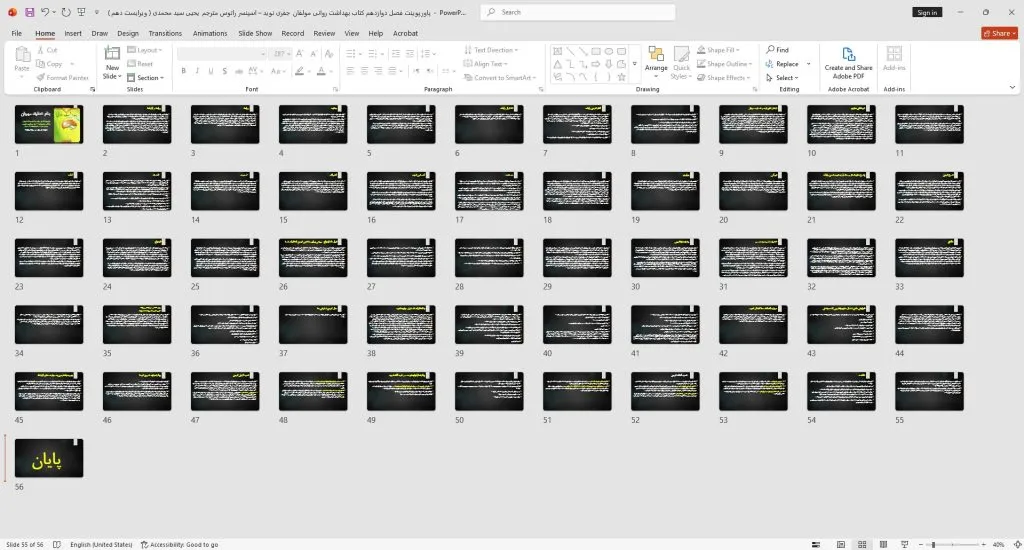This screenshot has width=1024, height=550.
Task: Select slide 1 title thumbnail
Action: pyautogui.click(x=49, y=124)
